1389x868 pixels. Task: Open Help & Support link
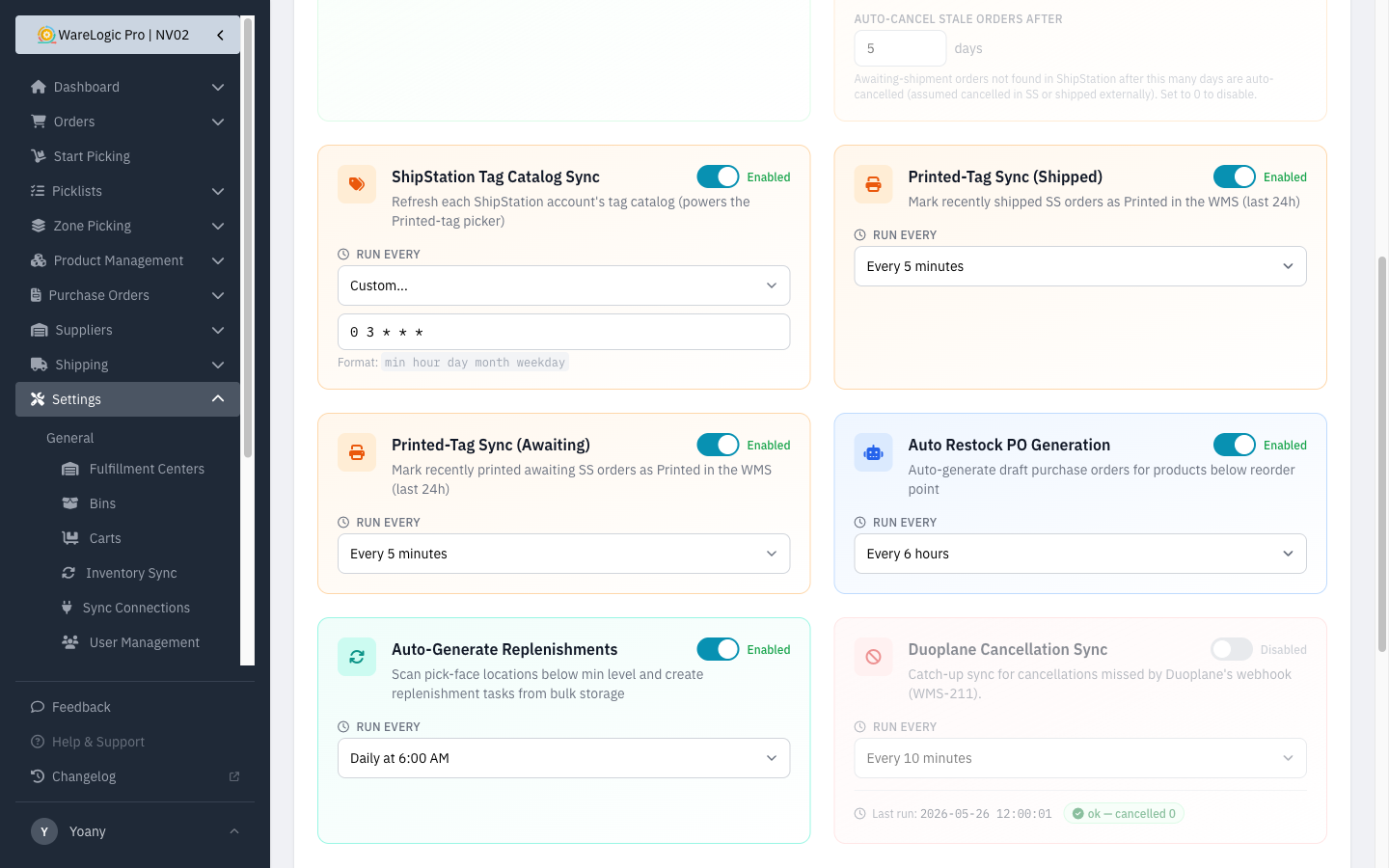[x=98, y=742]
